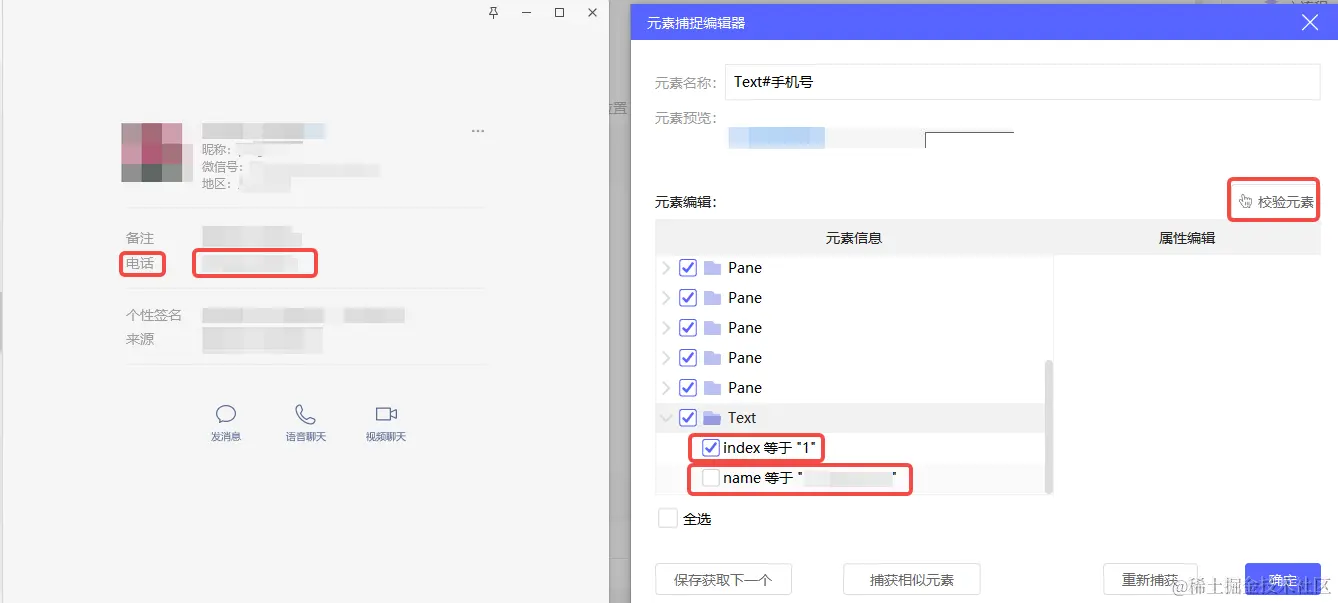This screenshot has height=603, width=1338.
Task: Close the 元素捕捉编辑器 dialog
Action: [1310, 22]
